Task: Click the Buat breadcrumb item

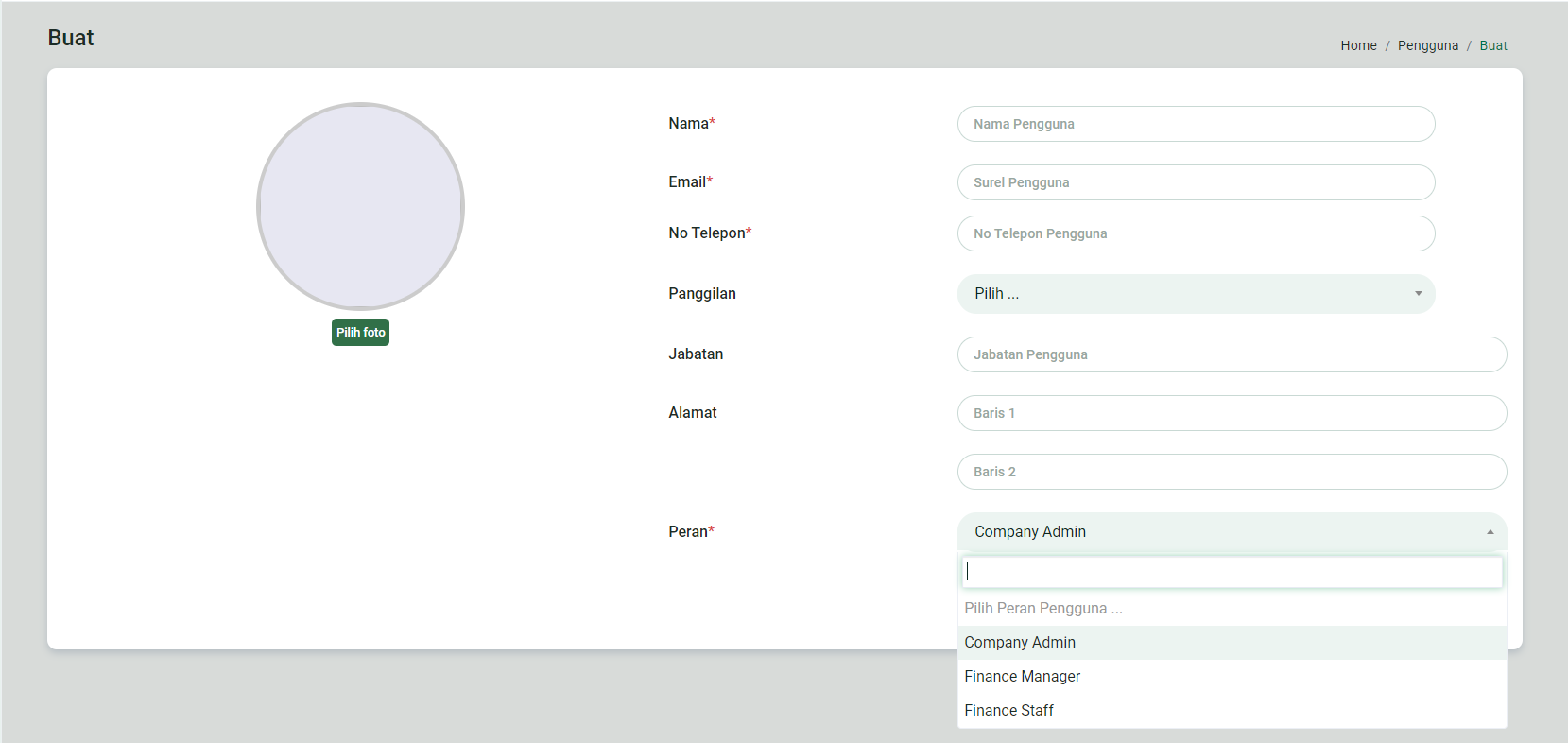Action: point(1492,45)
